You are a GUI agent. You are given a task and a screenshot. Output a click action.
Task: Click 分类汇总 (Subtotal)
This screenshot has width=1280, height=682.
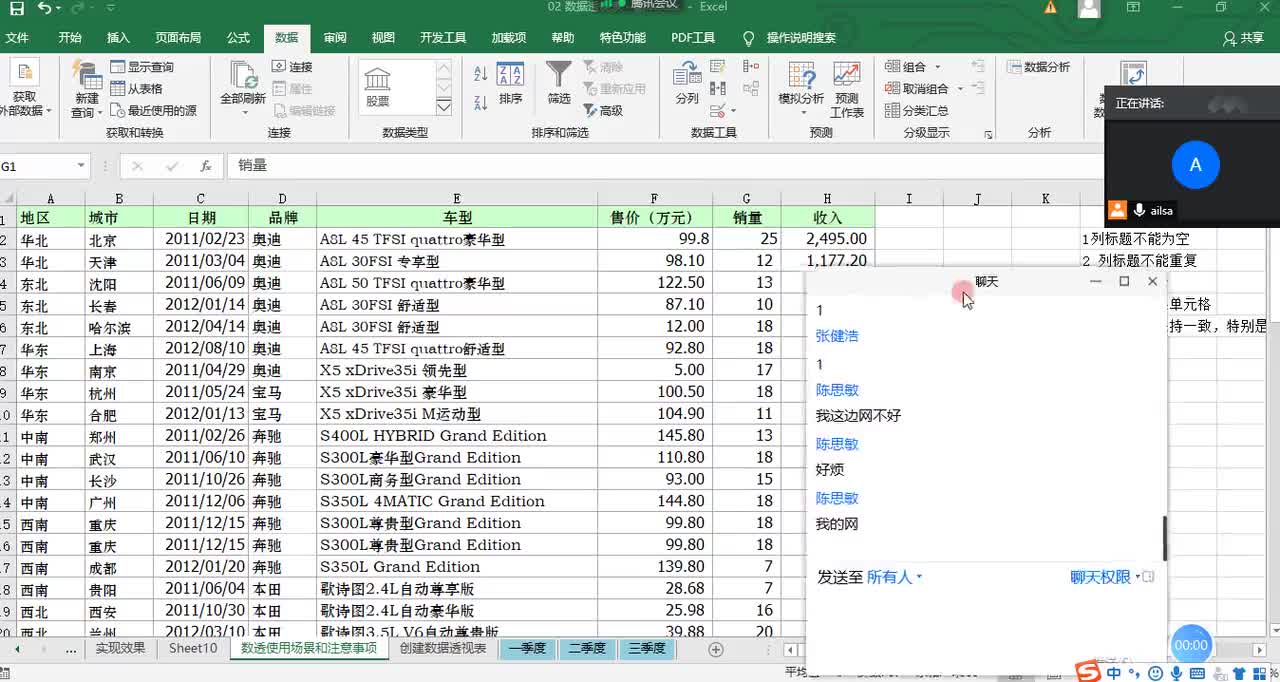tap(916, 111)
